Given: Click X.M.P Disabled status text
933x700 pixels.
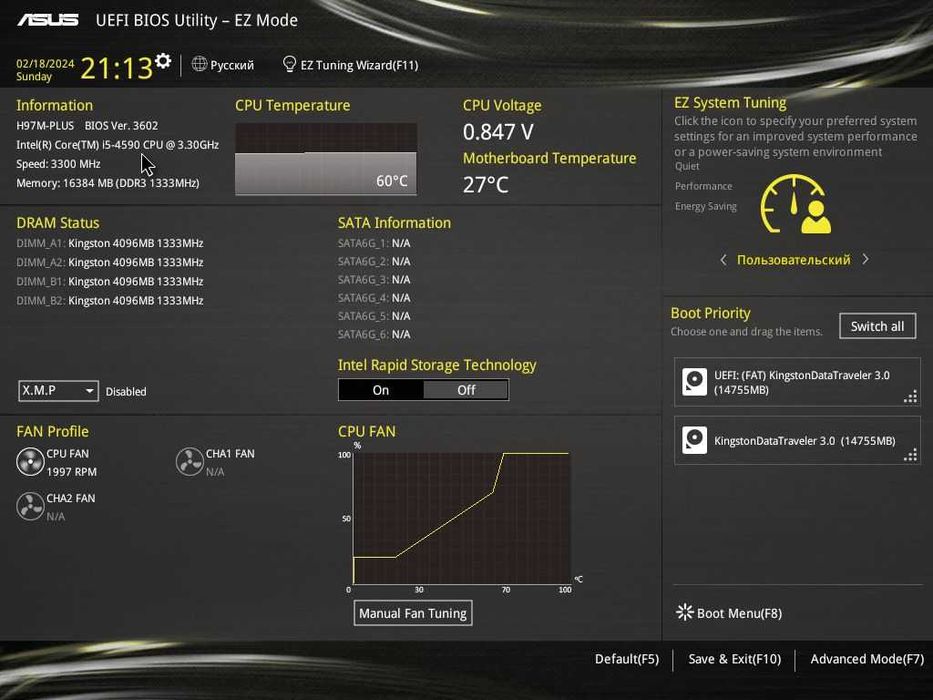Looking at the screenshot, I should click(x=126, y=392).
